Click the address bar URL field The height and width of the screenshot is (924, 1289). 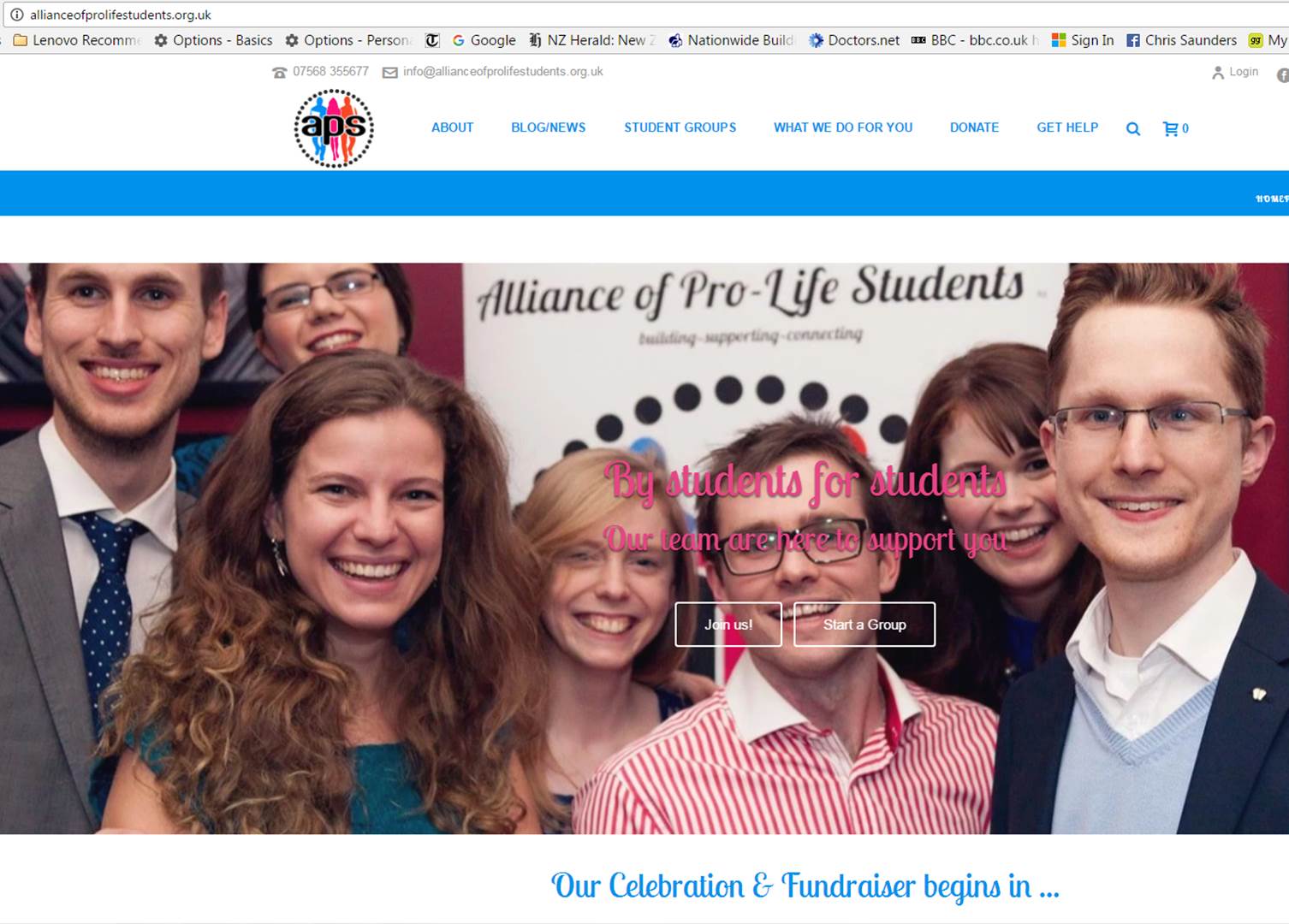point(650,15)
